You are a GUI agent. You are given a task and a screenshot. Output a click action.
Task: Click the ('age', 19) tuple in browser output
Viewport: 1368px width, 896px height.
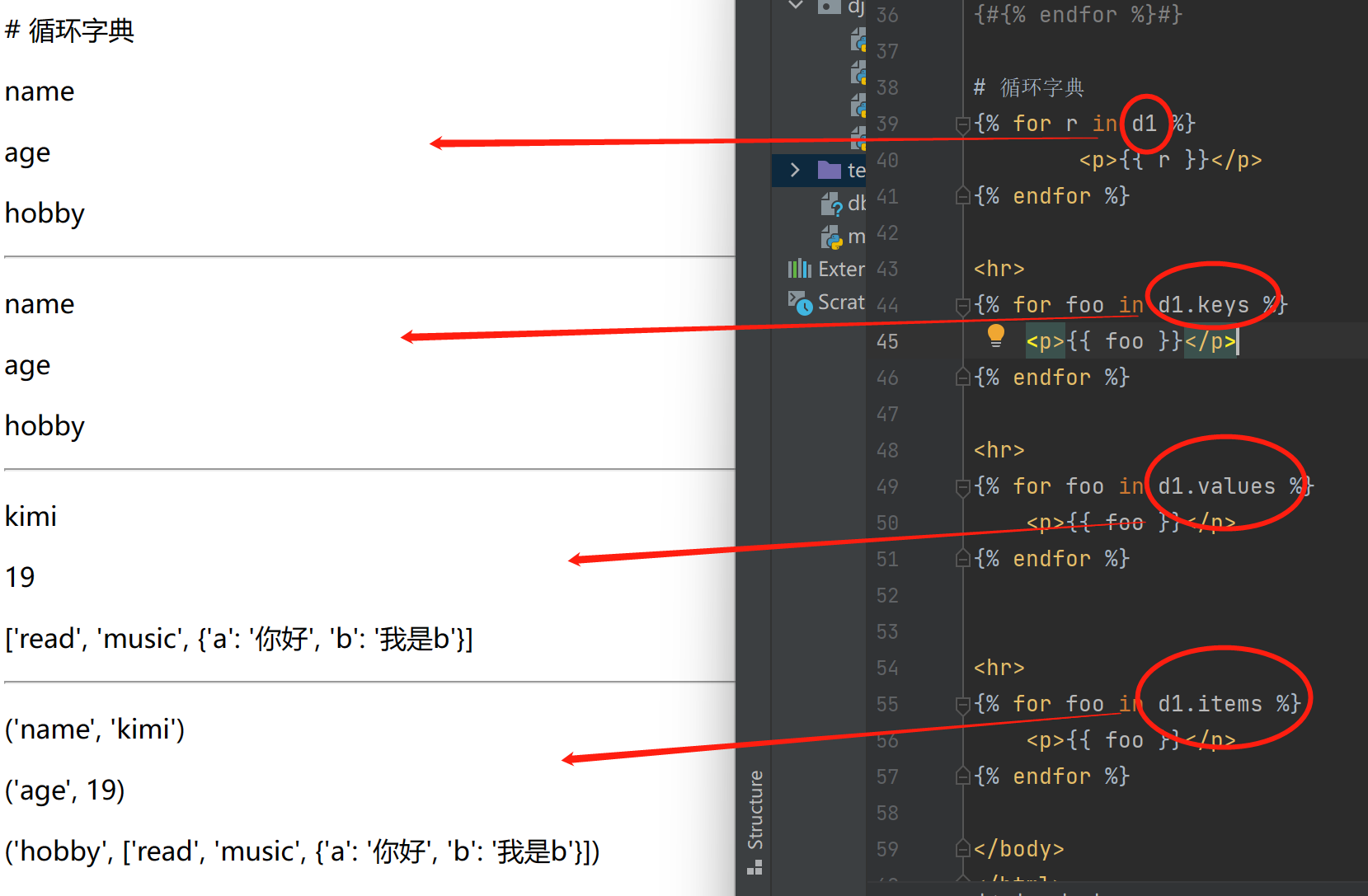click(65, 790)
